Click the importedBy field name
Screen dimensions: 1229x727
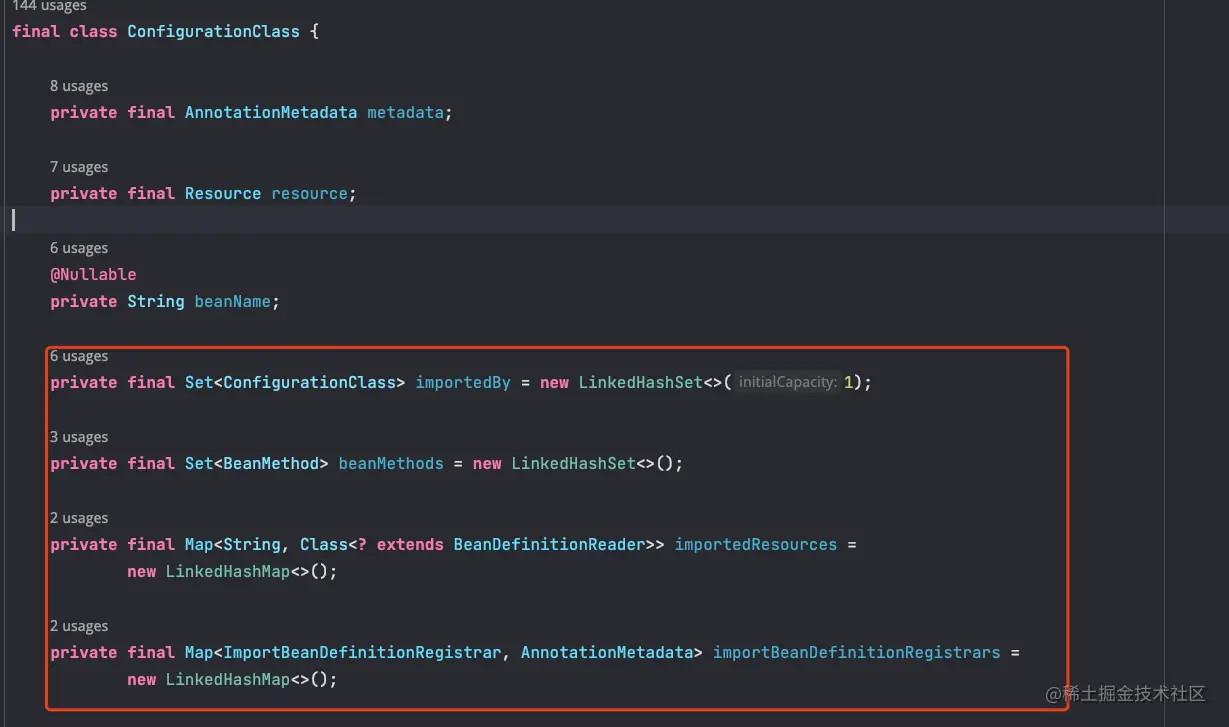(463, 382)
